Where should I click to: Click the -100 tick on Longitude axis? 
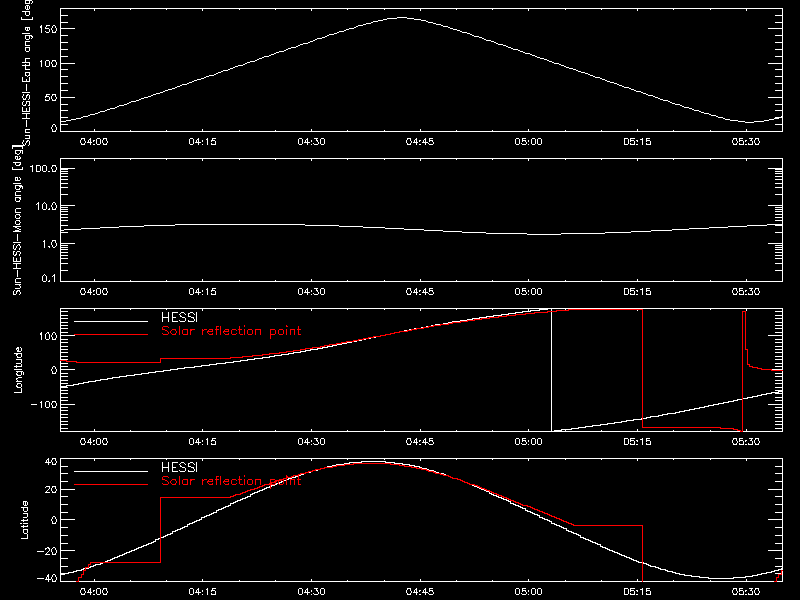click(x=44, y=404)
